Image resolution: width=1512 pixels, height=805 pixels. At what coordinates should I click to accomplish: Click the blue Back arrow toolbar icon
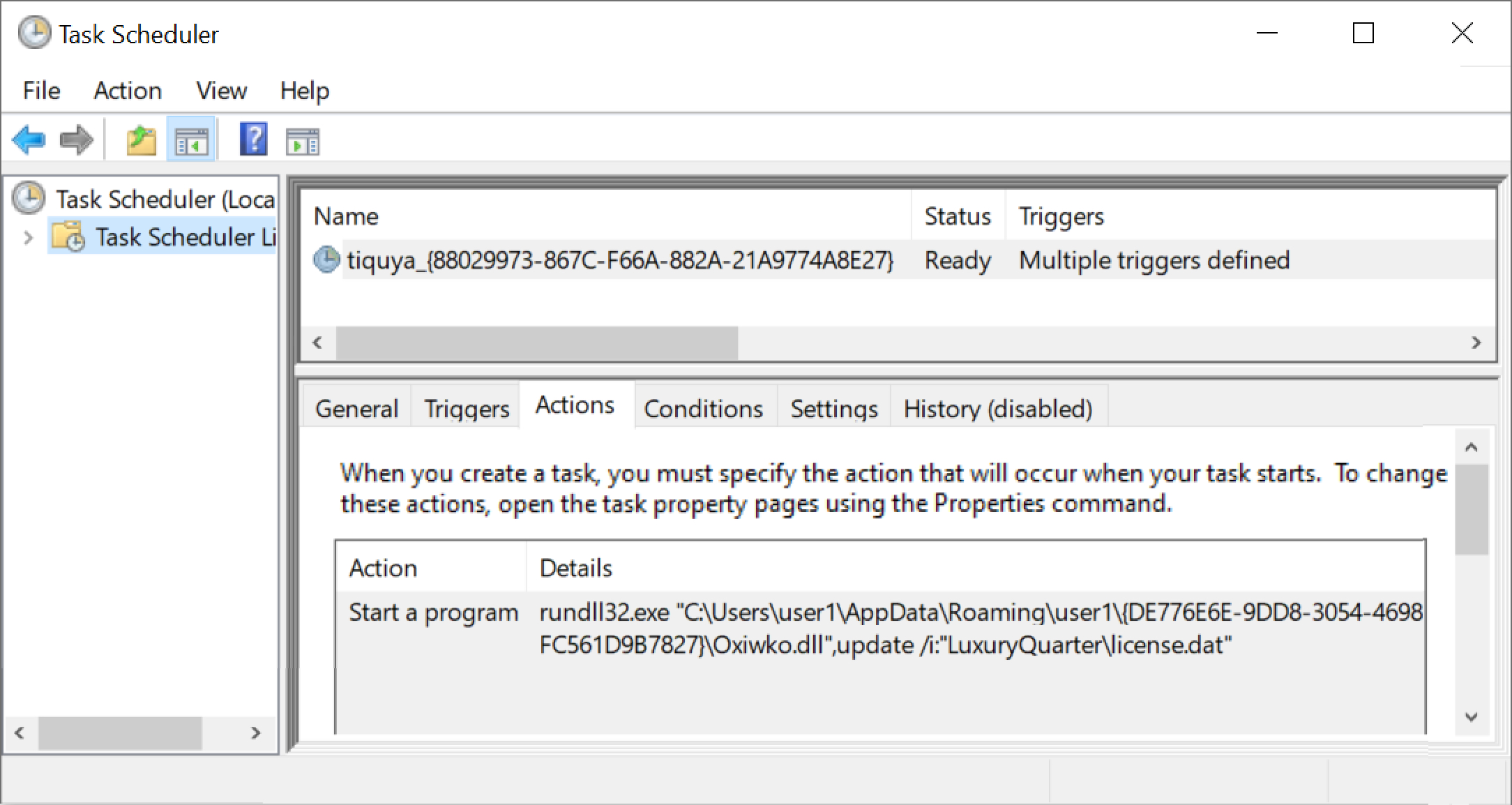pos(29,140)
